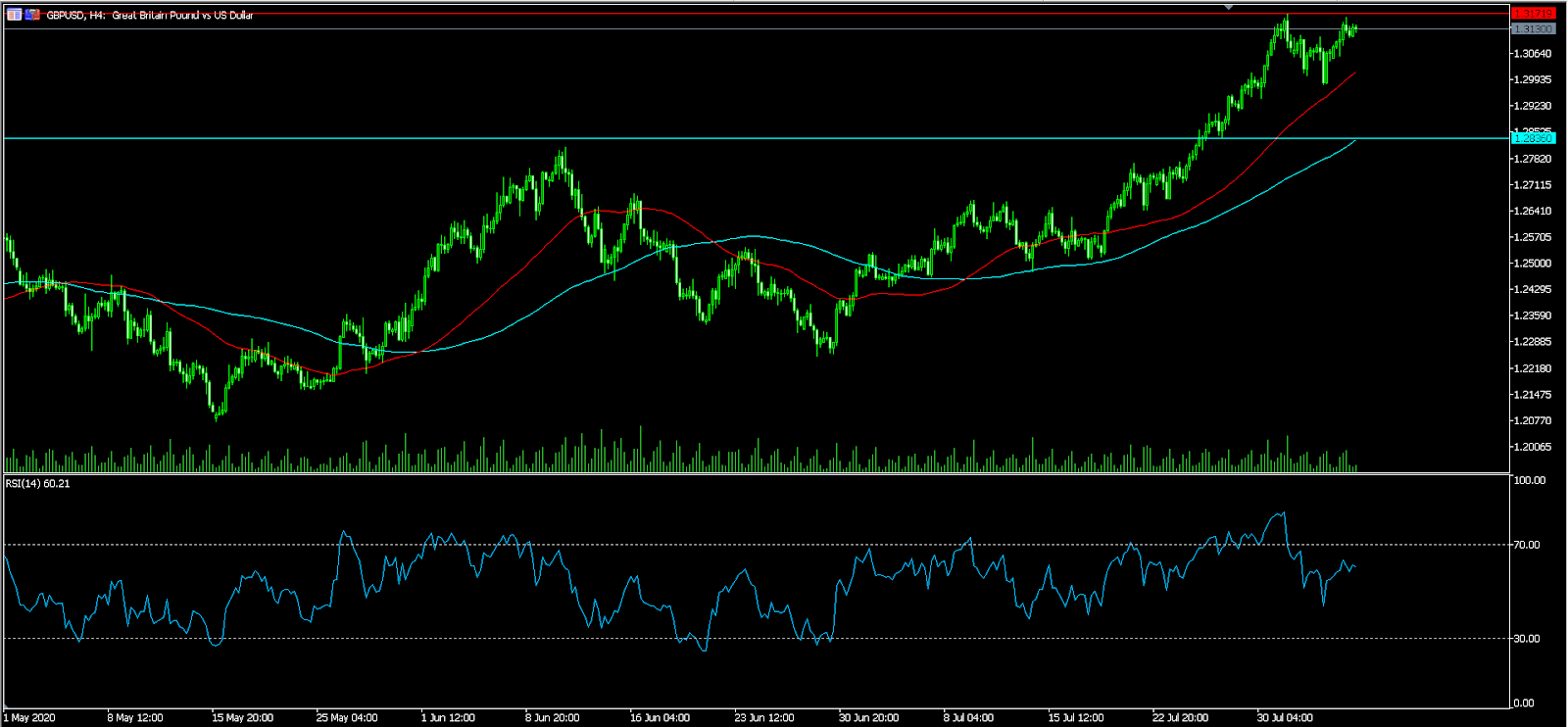The height and width of the screenshot is (727, 1568).
Task: Click the RSI 30.00 oversold level label
Action: coord(1527,639)
